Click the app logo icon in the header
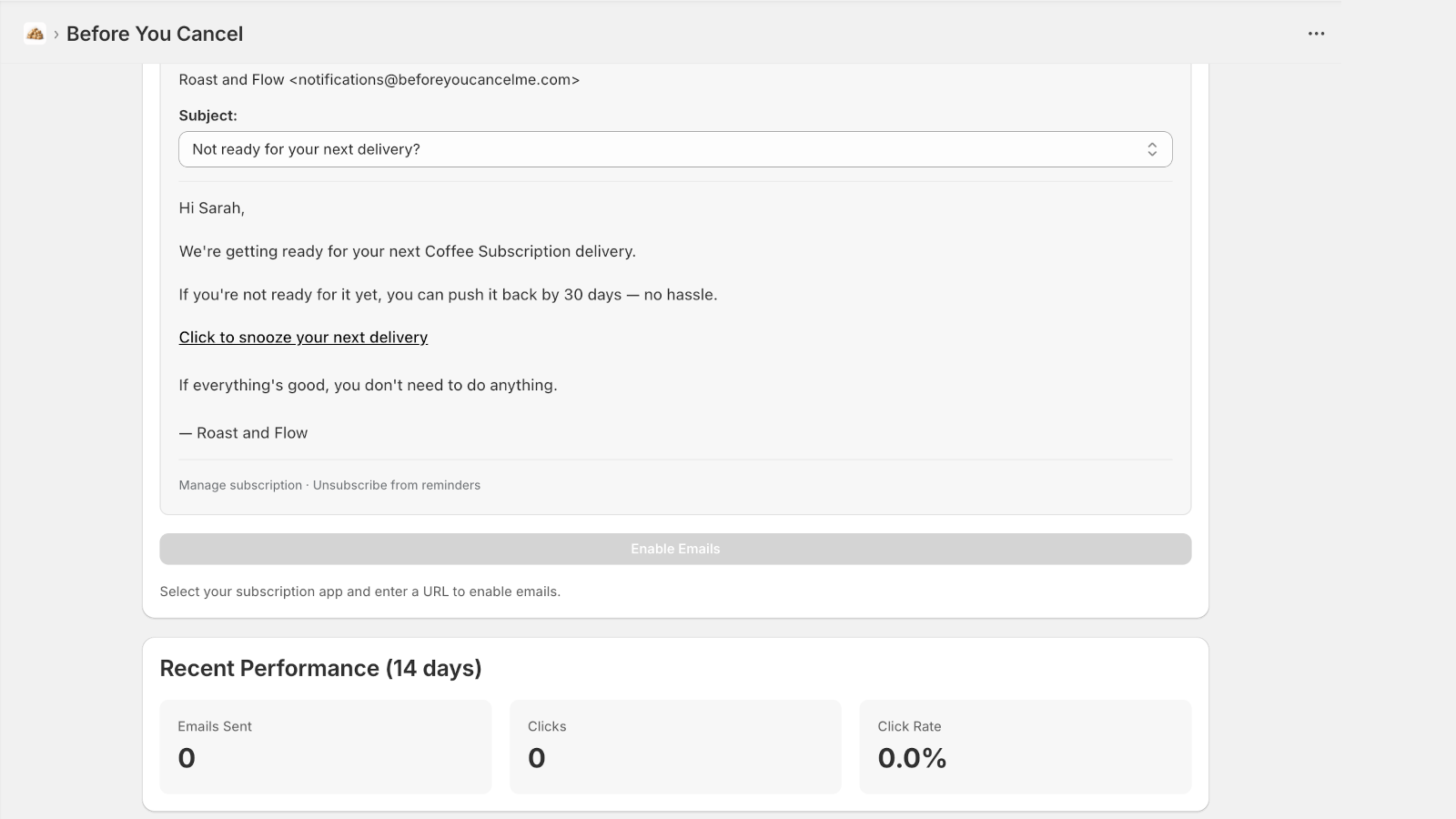The image size is (1456, 819). click(x=35, y=34)
